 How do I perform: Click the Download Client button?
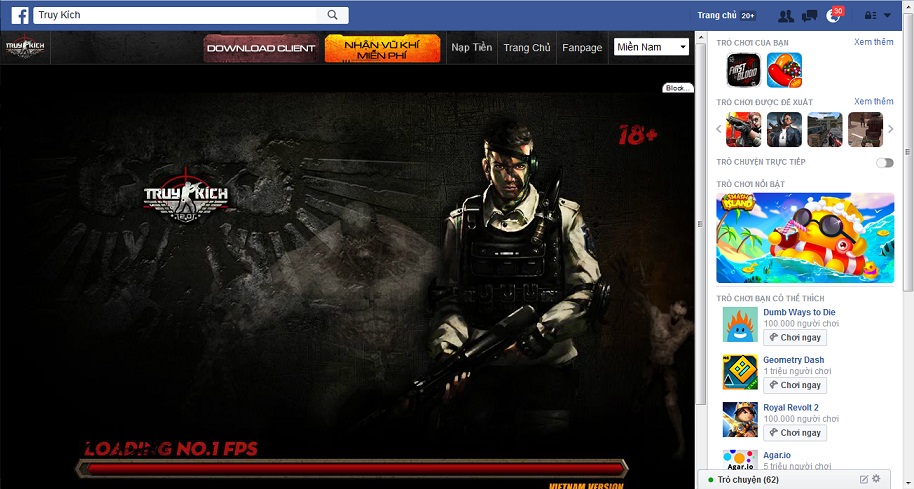(261, 48)
